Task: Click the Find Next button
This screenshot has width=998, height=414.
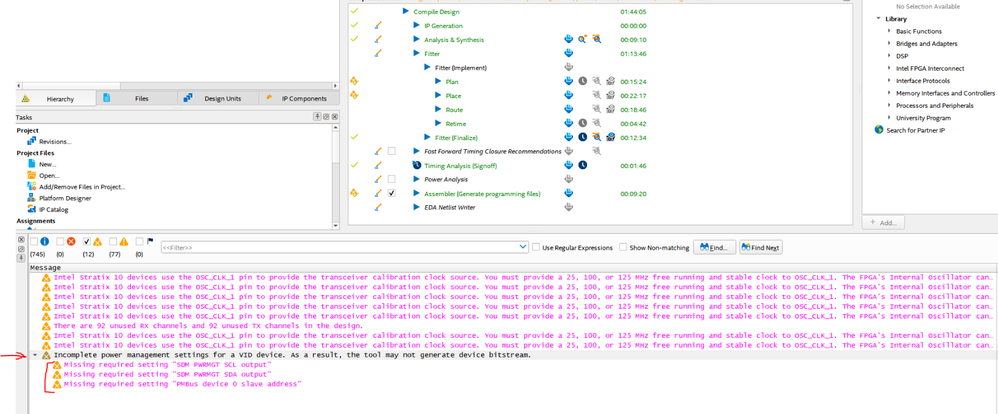Action: click(761, 247)
